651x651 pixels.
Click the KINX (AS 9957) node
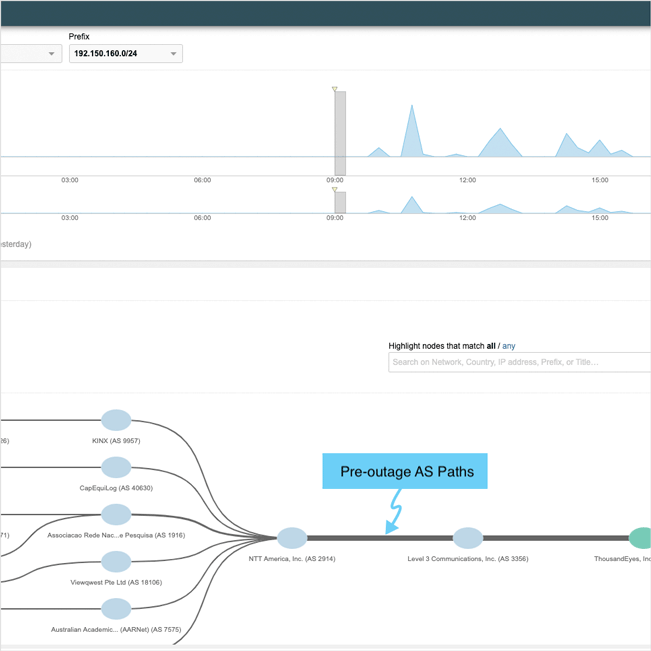[116, 420]
